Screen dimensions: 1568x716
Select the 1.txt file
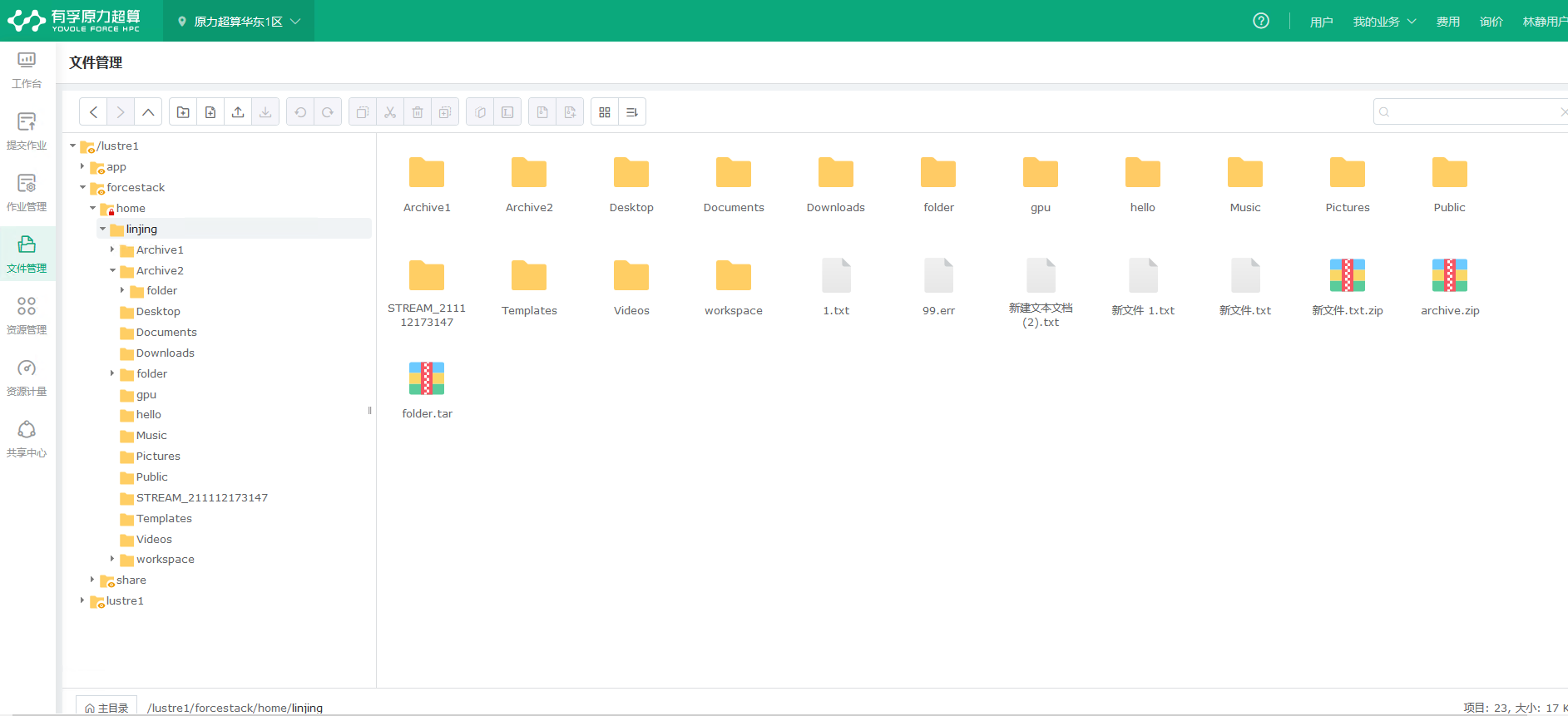coord(836,288)
